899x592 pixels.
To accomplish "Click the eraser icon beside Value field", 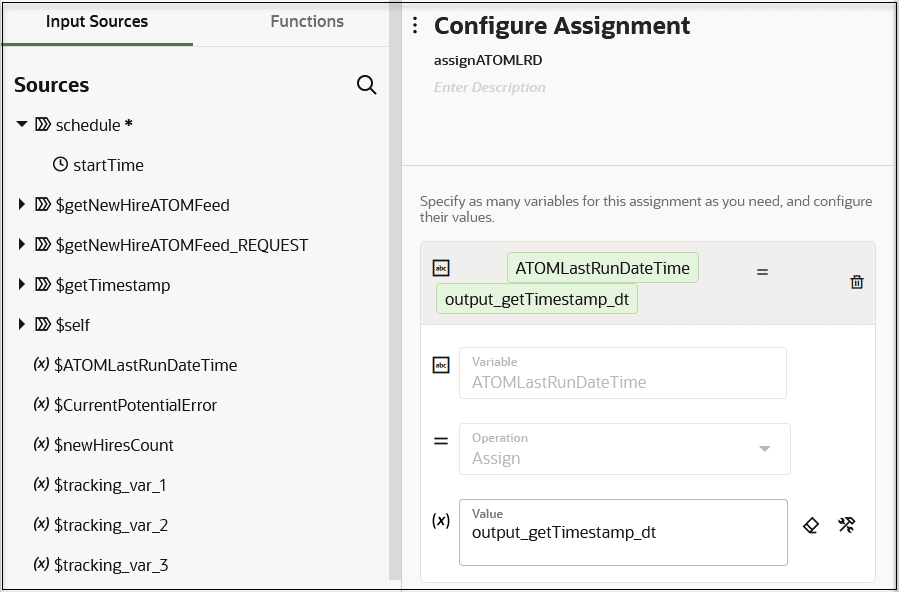I will click(x=812, y=525).
